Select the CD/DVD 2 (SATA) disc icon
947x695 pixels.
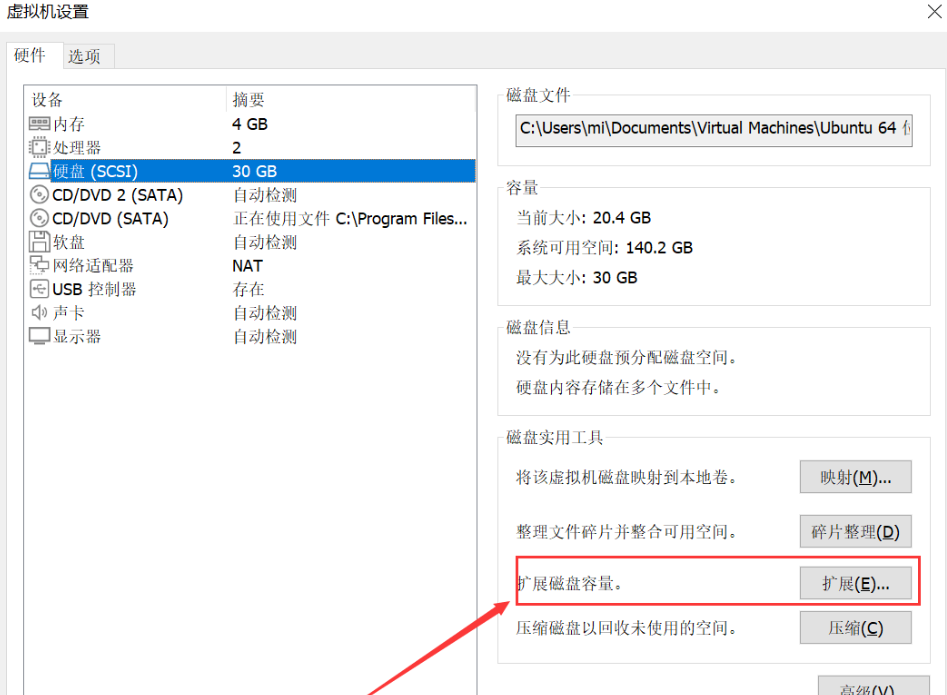pos(40,195)
